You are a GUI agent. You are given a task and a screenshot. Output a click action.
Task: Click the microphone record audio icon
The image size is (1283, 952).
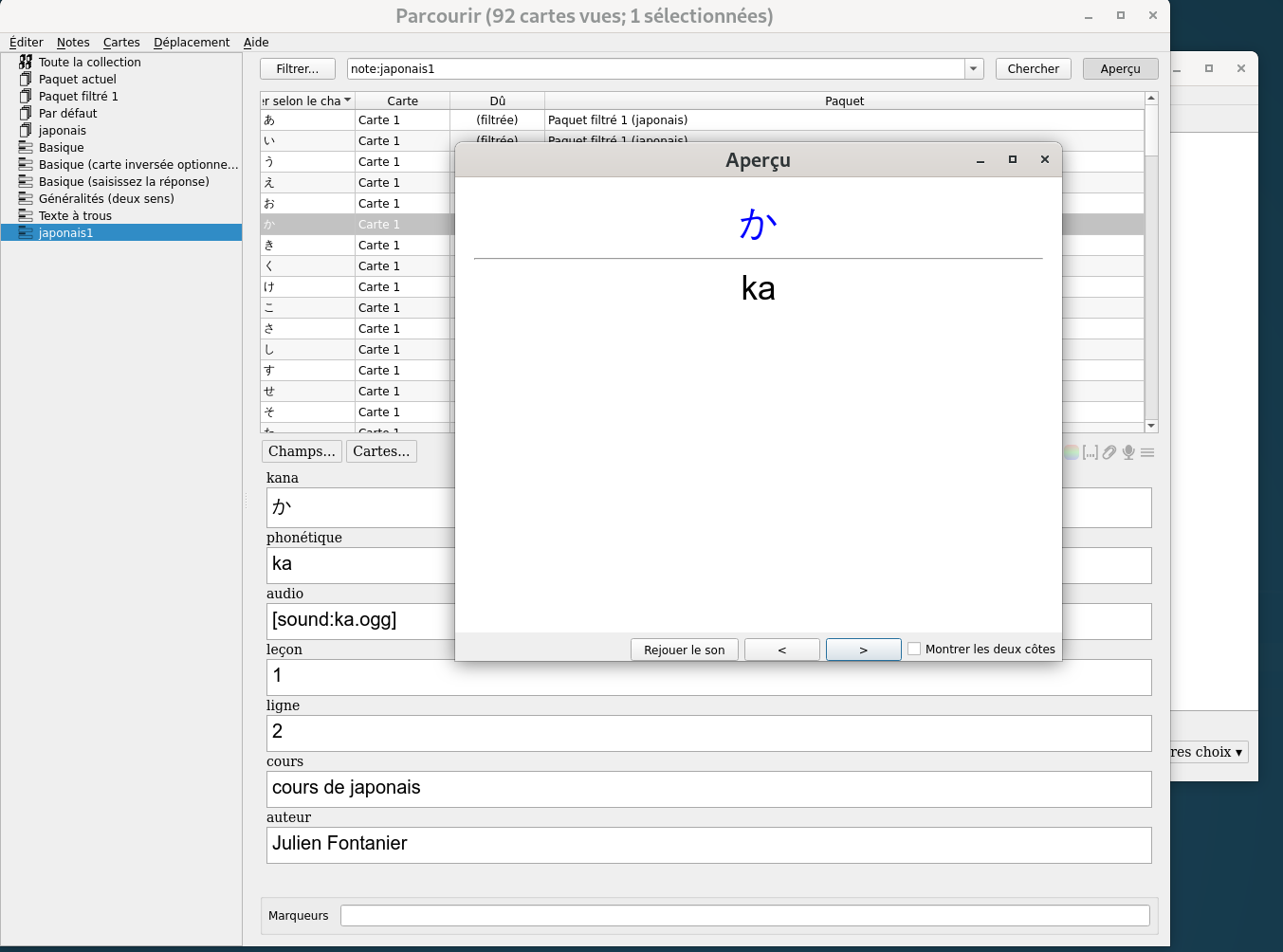1128,452
